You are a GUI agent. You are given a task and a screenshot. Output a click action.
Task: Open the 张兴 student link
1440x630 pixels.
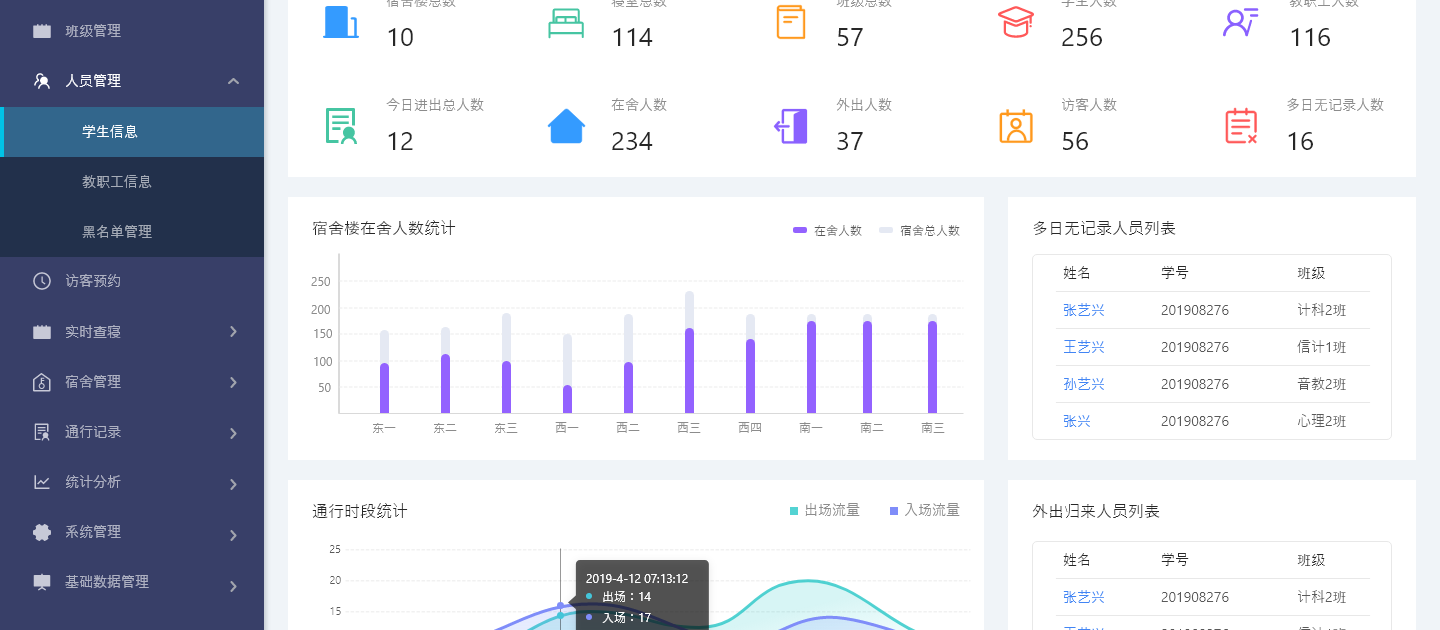click(x=1077, y=421)
